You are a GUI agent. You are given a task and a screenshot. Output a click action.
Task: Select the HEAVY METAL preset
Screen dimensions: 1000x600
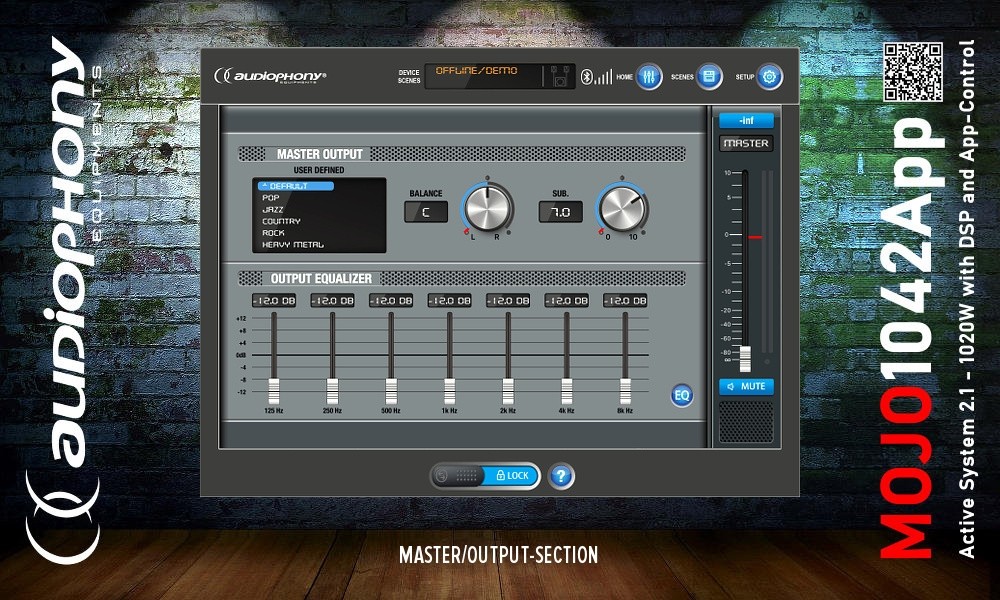pos(293,245)
